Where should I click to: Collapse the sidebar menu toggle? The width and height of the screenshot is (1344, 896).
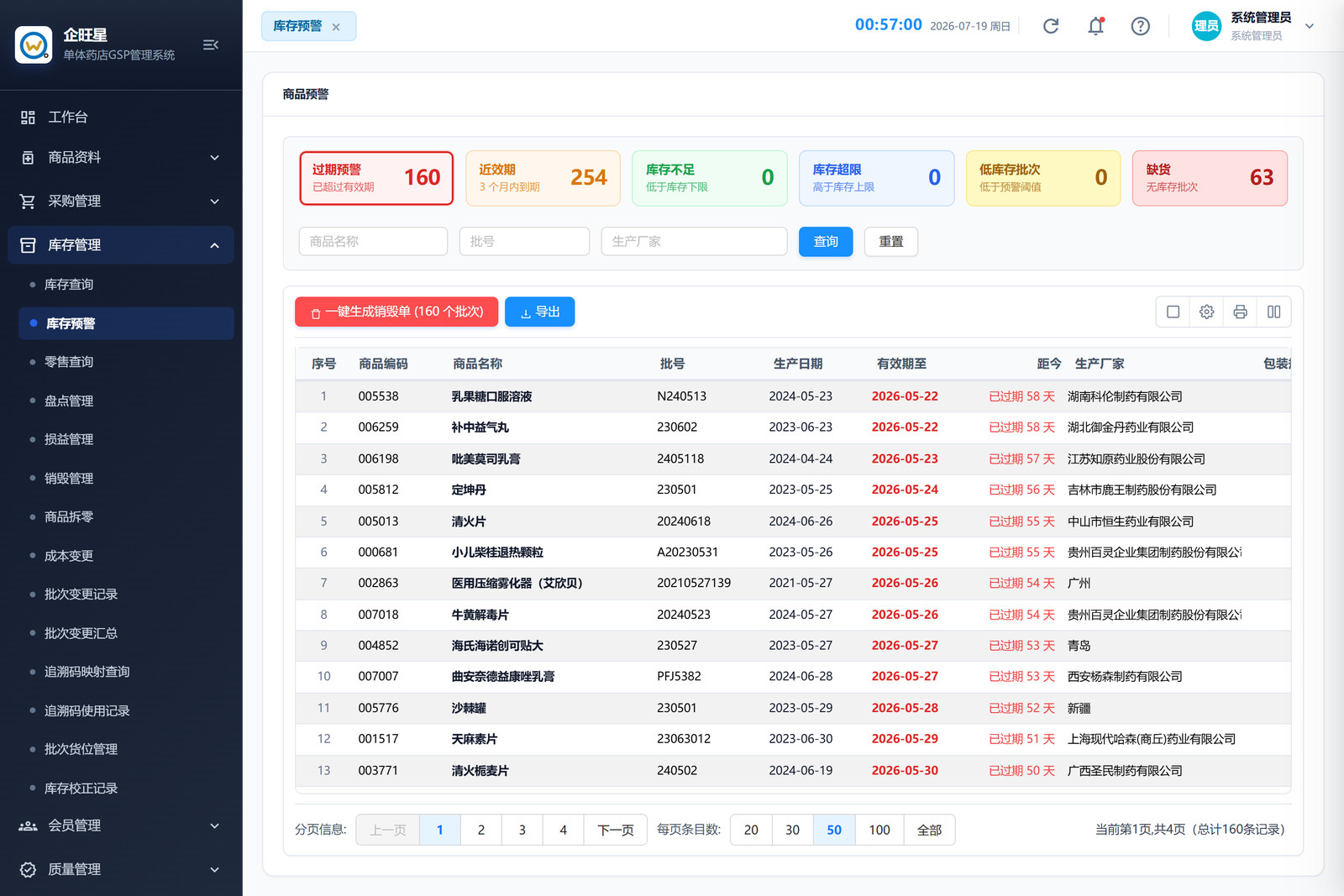(211, 45)
